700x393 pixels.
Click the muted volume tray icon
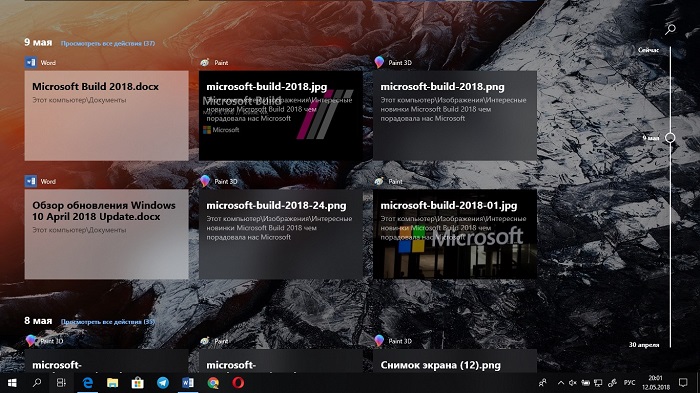tap(573, 383)
